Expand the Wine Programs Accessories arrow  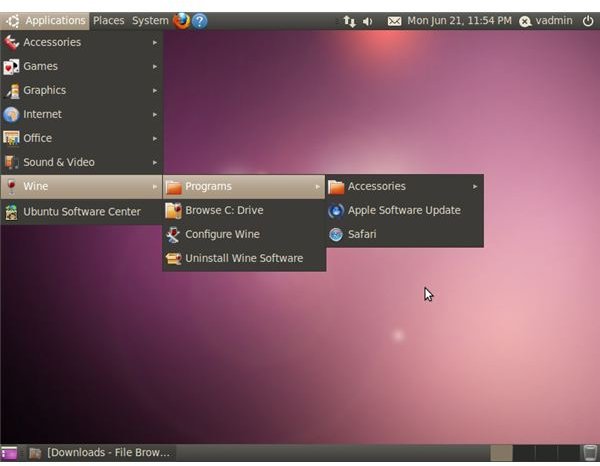tap(474, 187)
